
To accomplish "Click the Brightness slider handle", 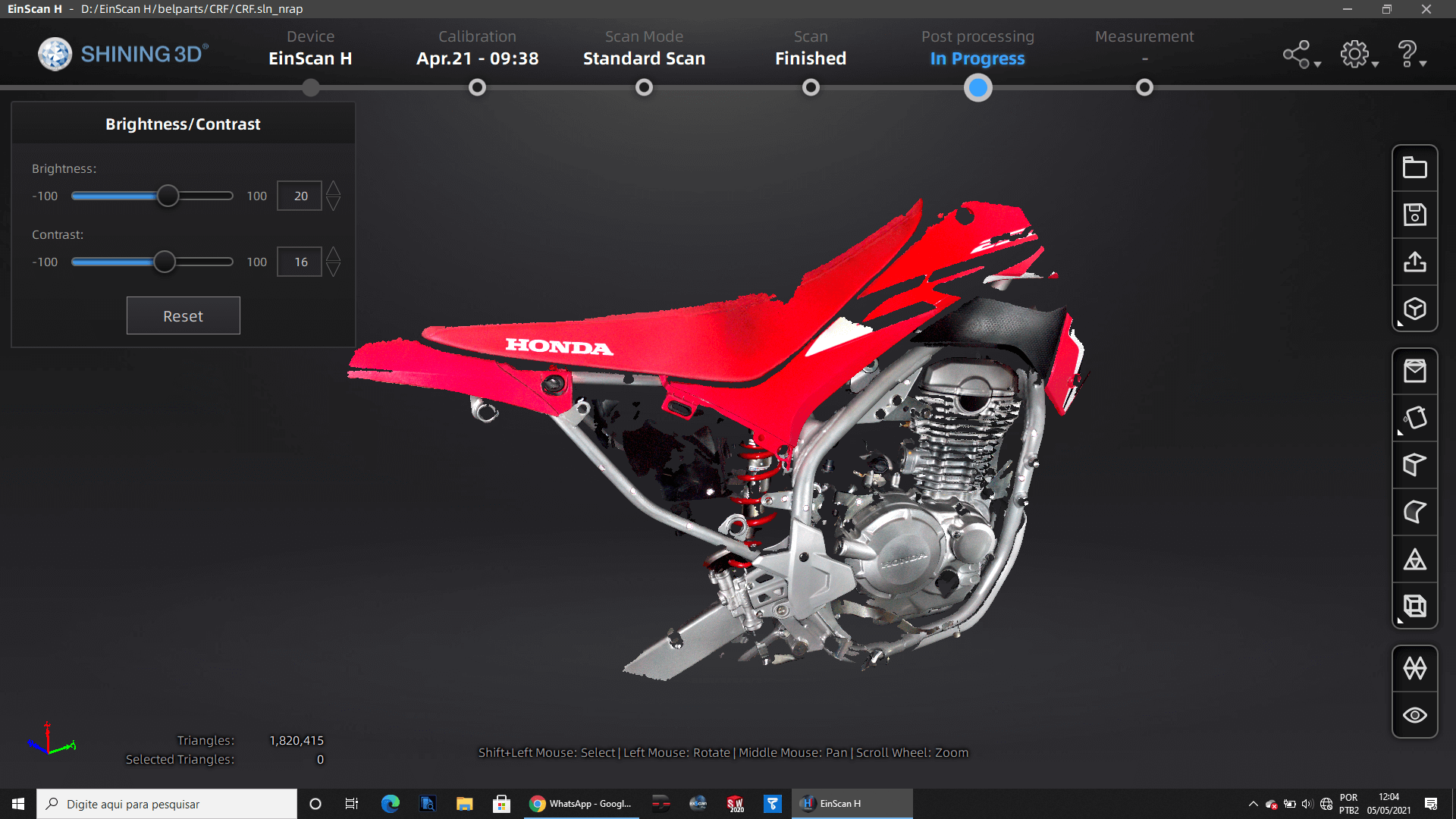I will (168, 196).
